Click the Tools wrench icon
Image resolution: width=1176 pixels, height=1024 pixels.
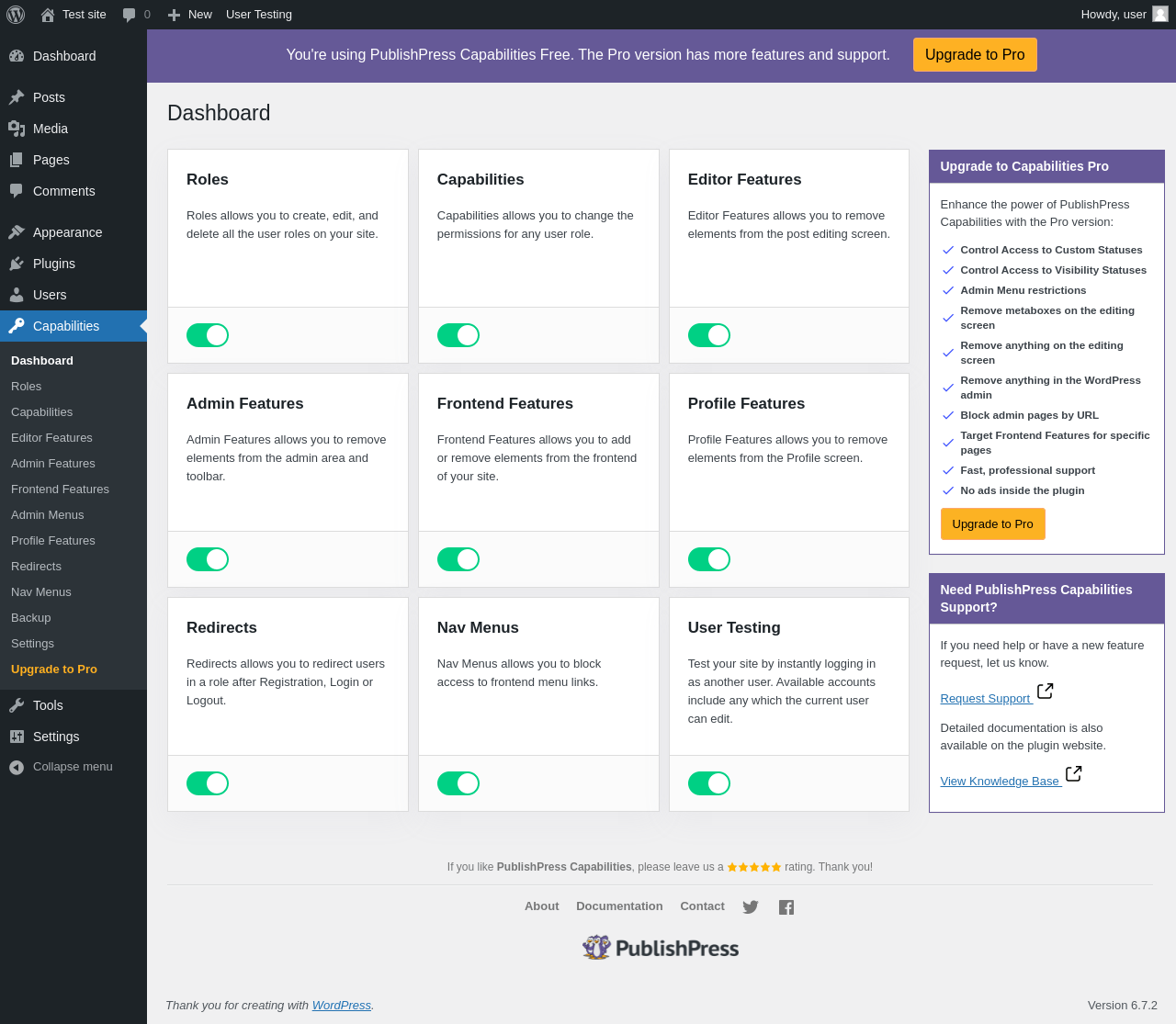17,705
